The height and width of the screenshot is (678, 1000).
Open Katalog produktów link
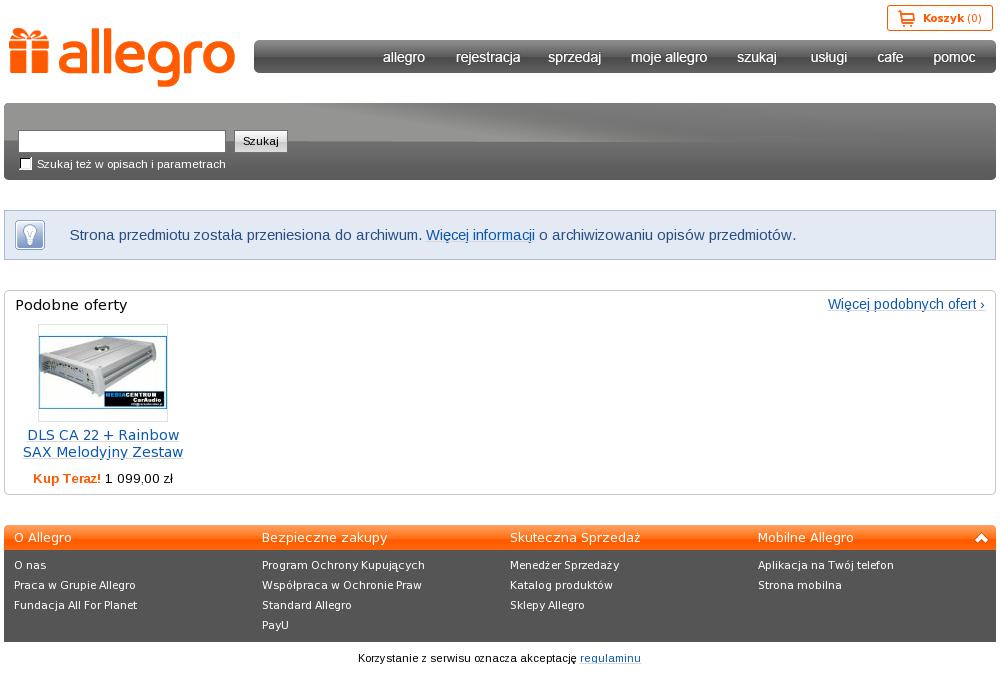(x=561, y=585)
